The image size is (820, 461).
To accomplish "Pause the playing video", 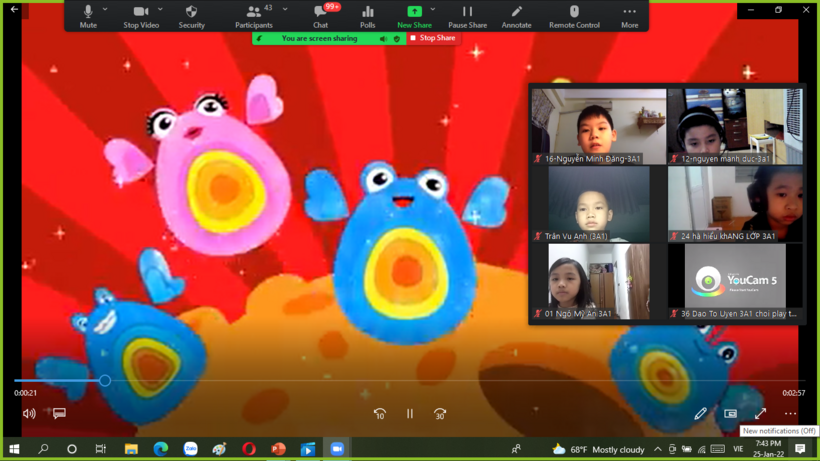I will coord(410,413).
